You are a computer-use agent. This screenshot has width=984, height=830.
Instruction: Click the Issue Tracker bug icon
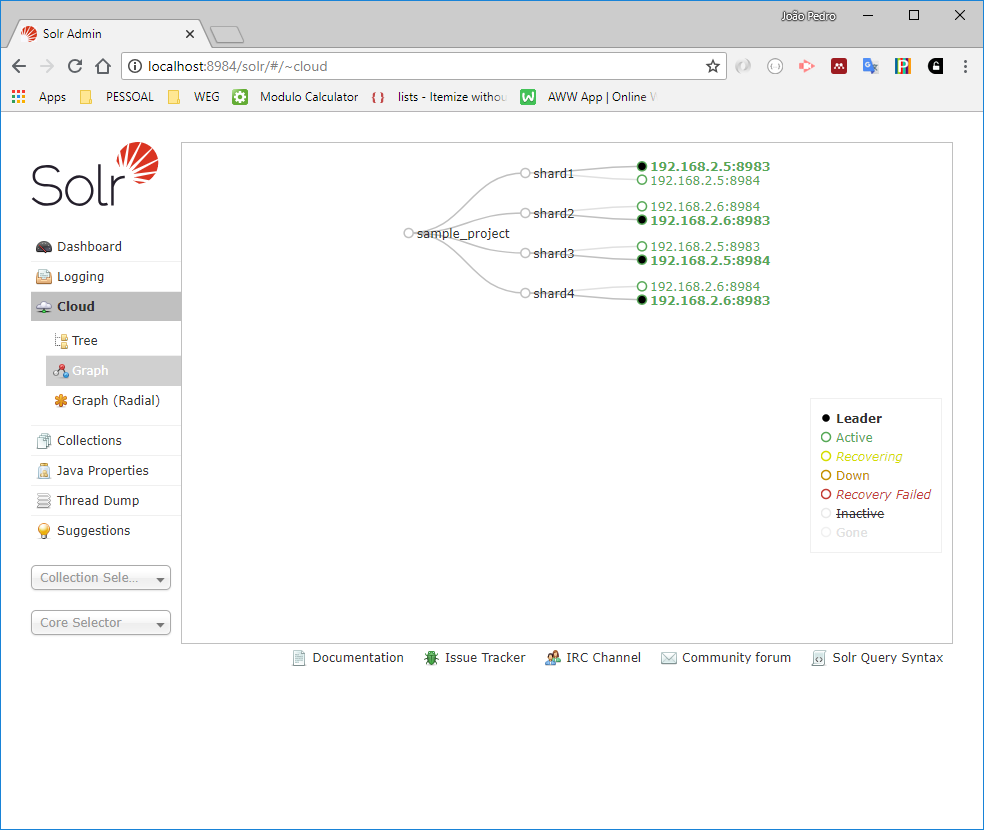(x=431, y=658)
